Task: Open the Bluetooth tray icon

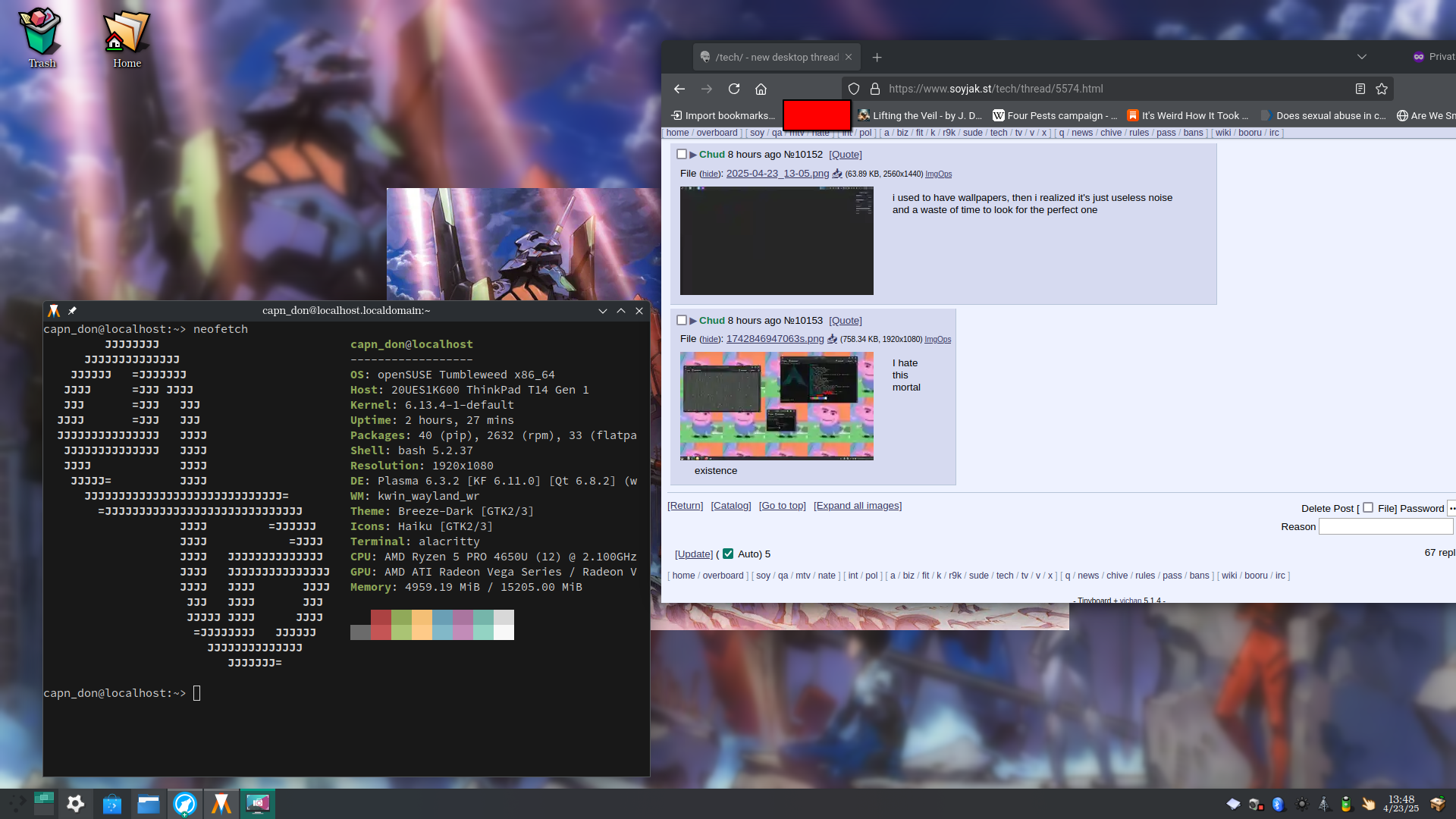Action: tap(1279, 804)
